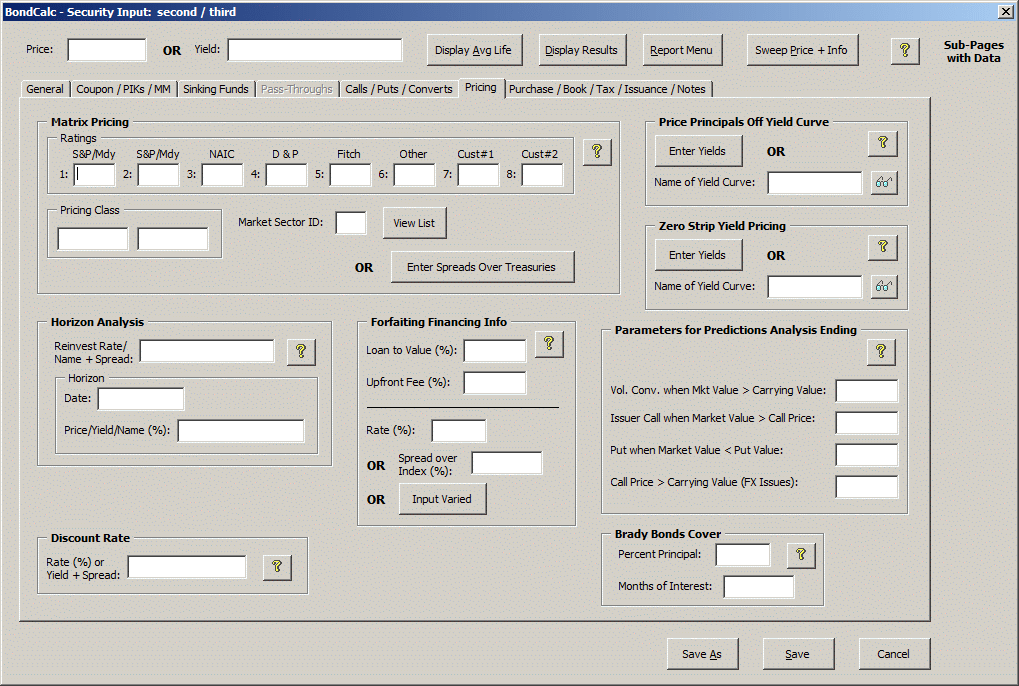The image size is (1019, 686).
Task: Open help for Matrix Pricing ratings
Action: [597, 151]
